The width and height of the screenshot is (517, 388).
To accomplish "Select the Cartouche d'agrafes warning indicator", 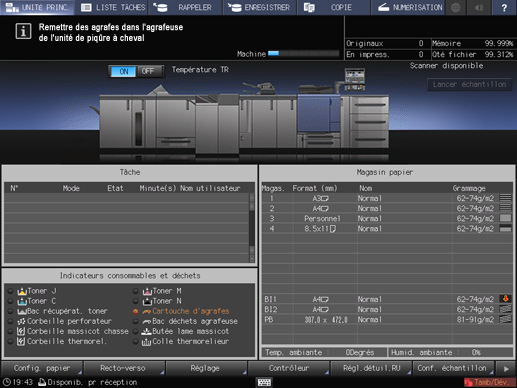I will (x=136, y=311).
